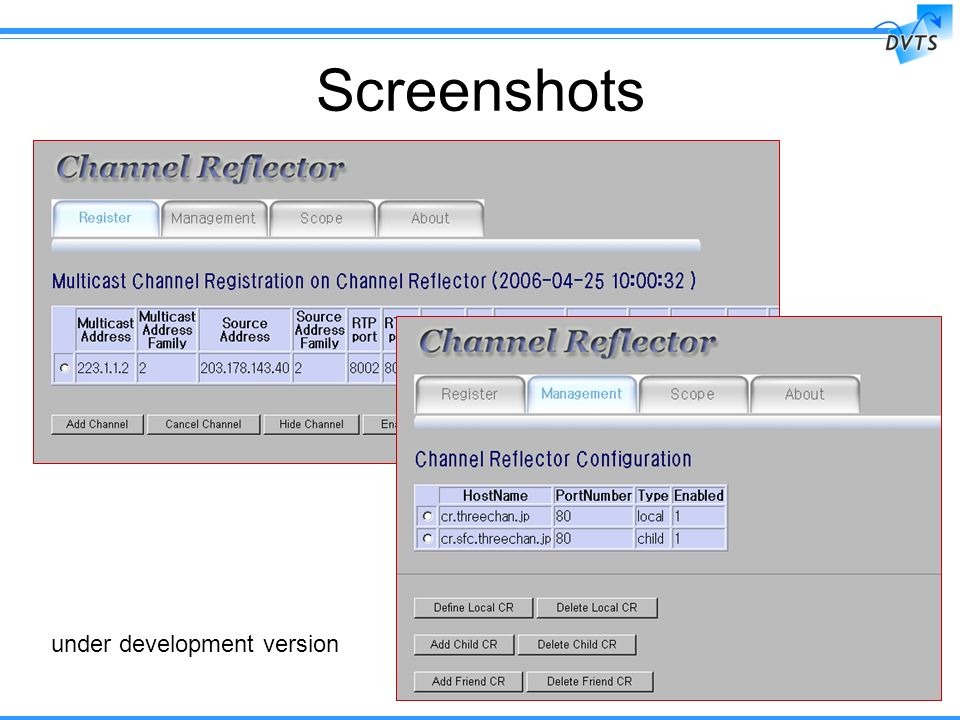This screenshot has height=720, width=960.
Task: Click the Multicast Address Family column header
Action: coord(167,330)
